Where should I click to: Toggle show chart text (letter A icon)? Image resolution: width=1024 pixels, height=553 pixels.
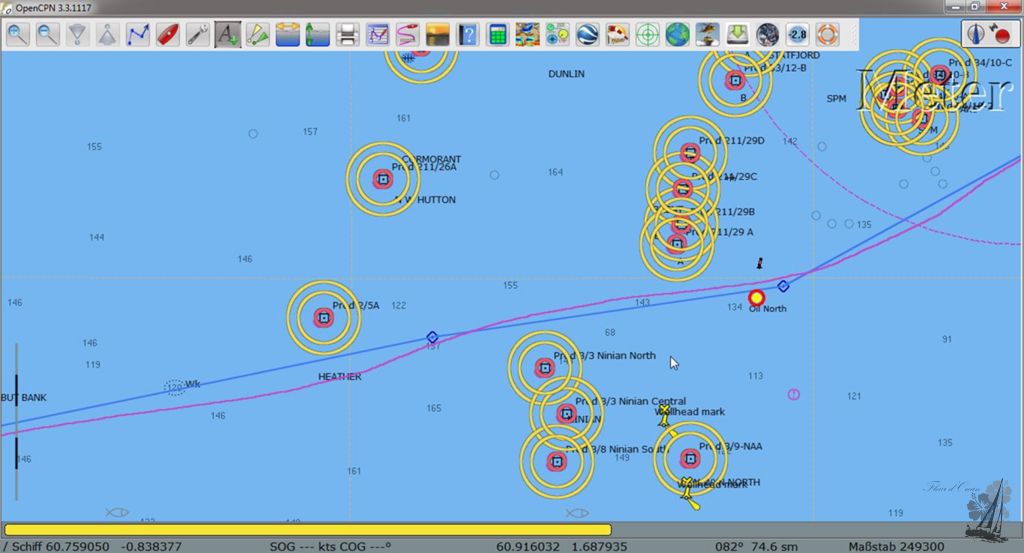coord(228,34)
